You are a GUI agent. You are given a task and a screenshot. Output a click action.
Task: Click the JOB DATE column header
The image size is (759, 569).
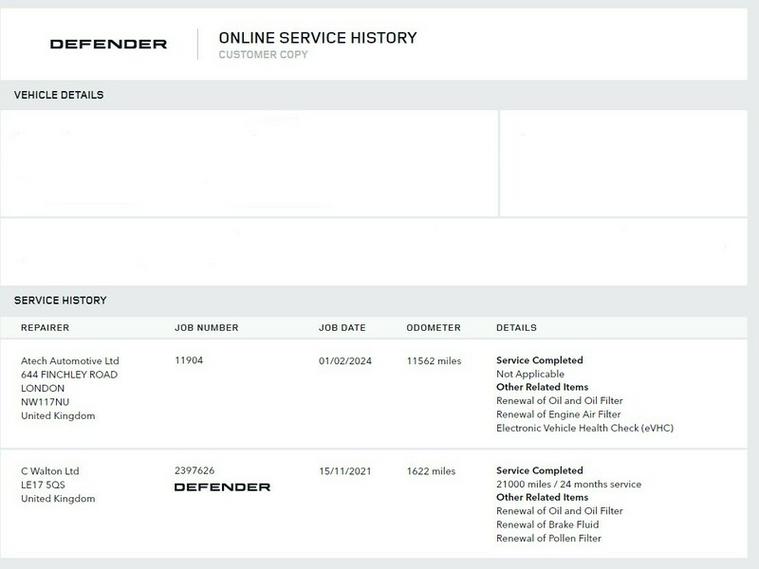click(x=342, y=328)
